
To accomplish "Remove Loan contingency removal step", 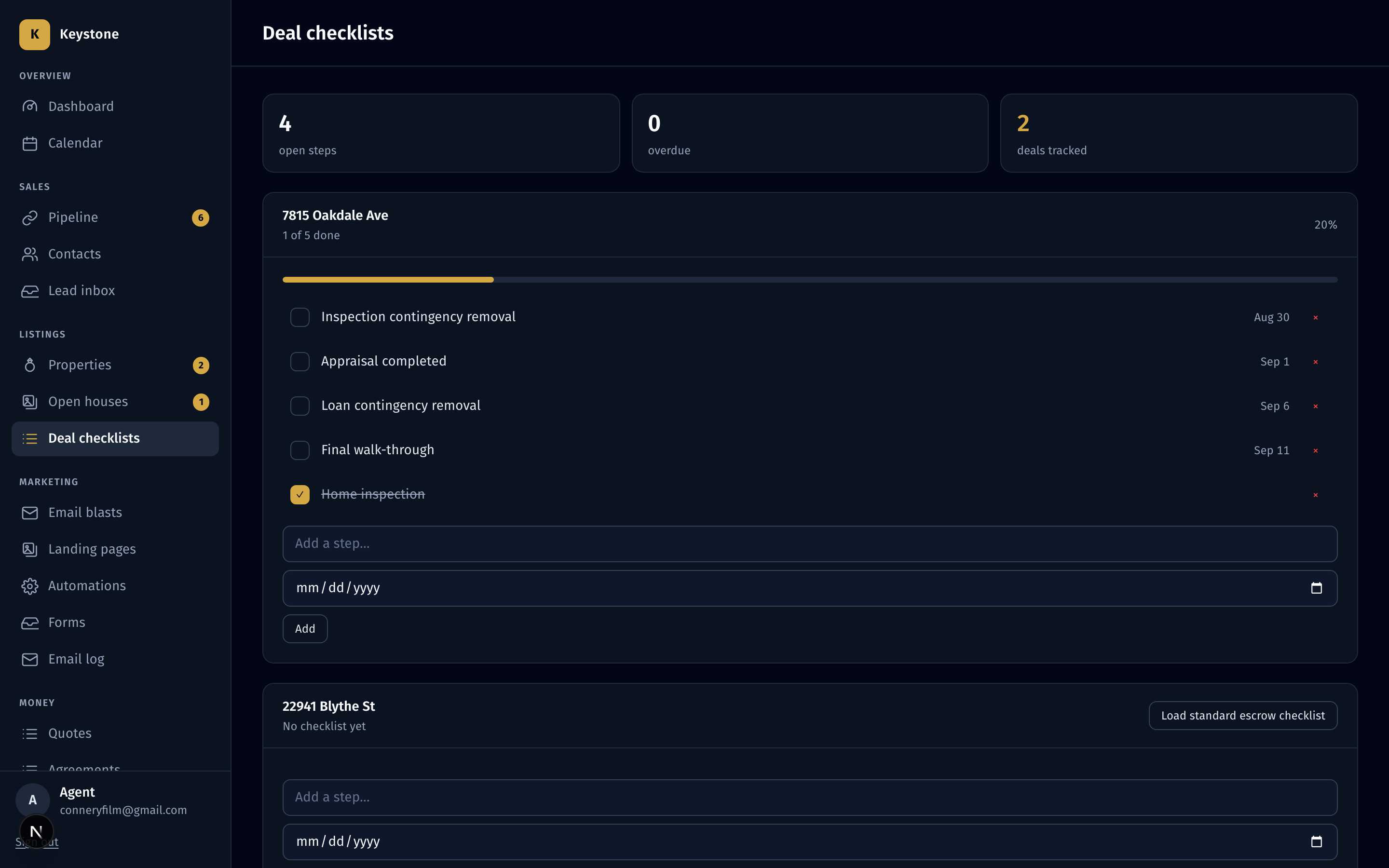I will coord(1316,407).
